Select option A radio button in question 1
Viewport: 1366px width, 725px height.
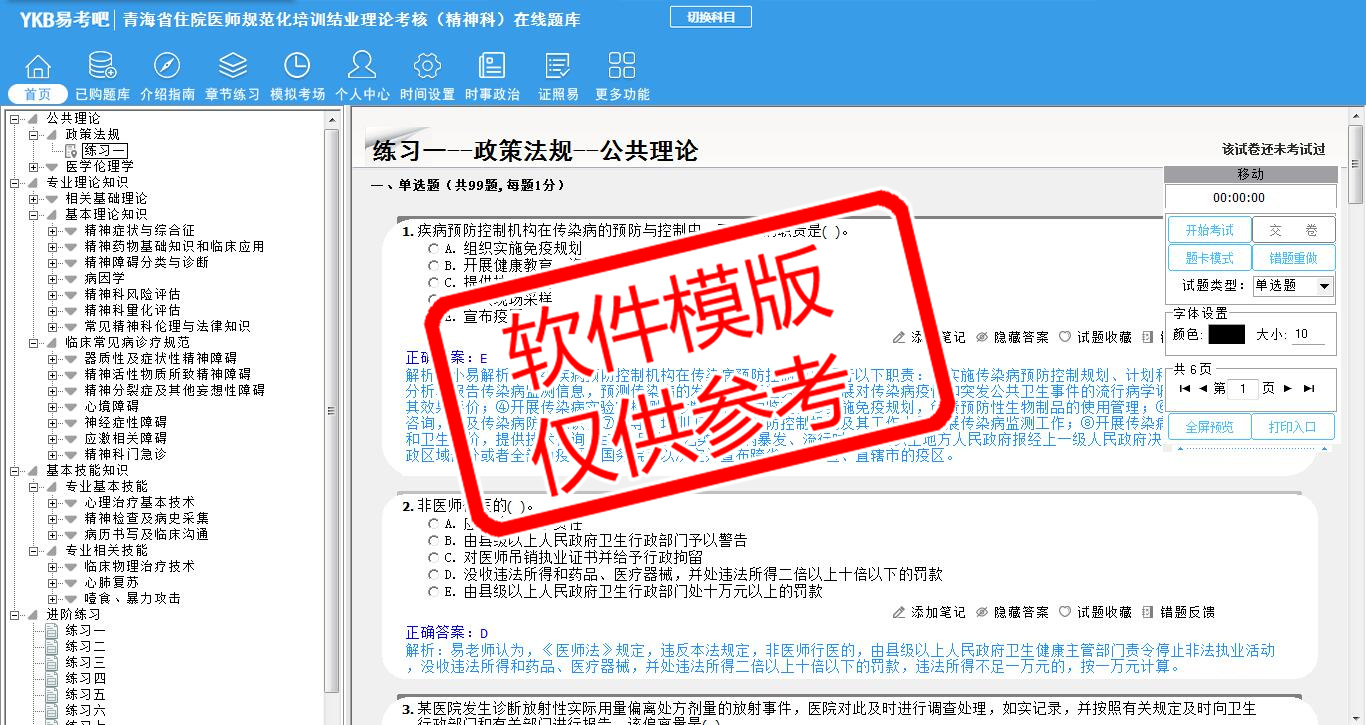click(x=433, y=249)
